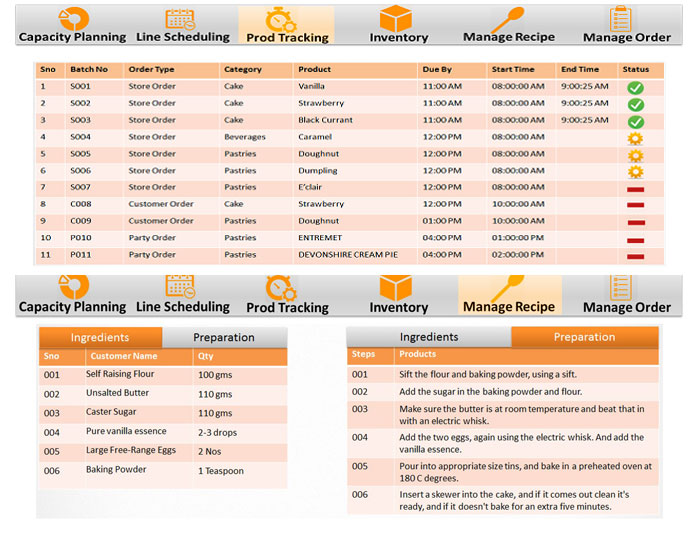Select the E'clair product cell
The height and width of the screenshot is (550, 700).
(310, 188)
